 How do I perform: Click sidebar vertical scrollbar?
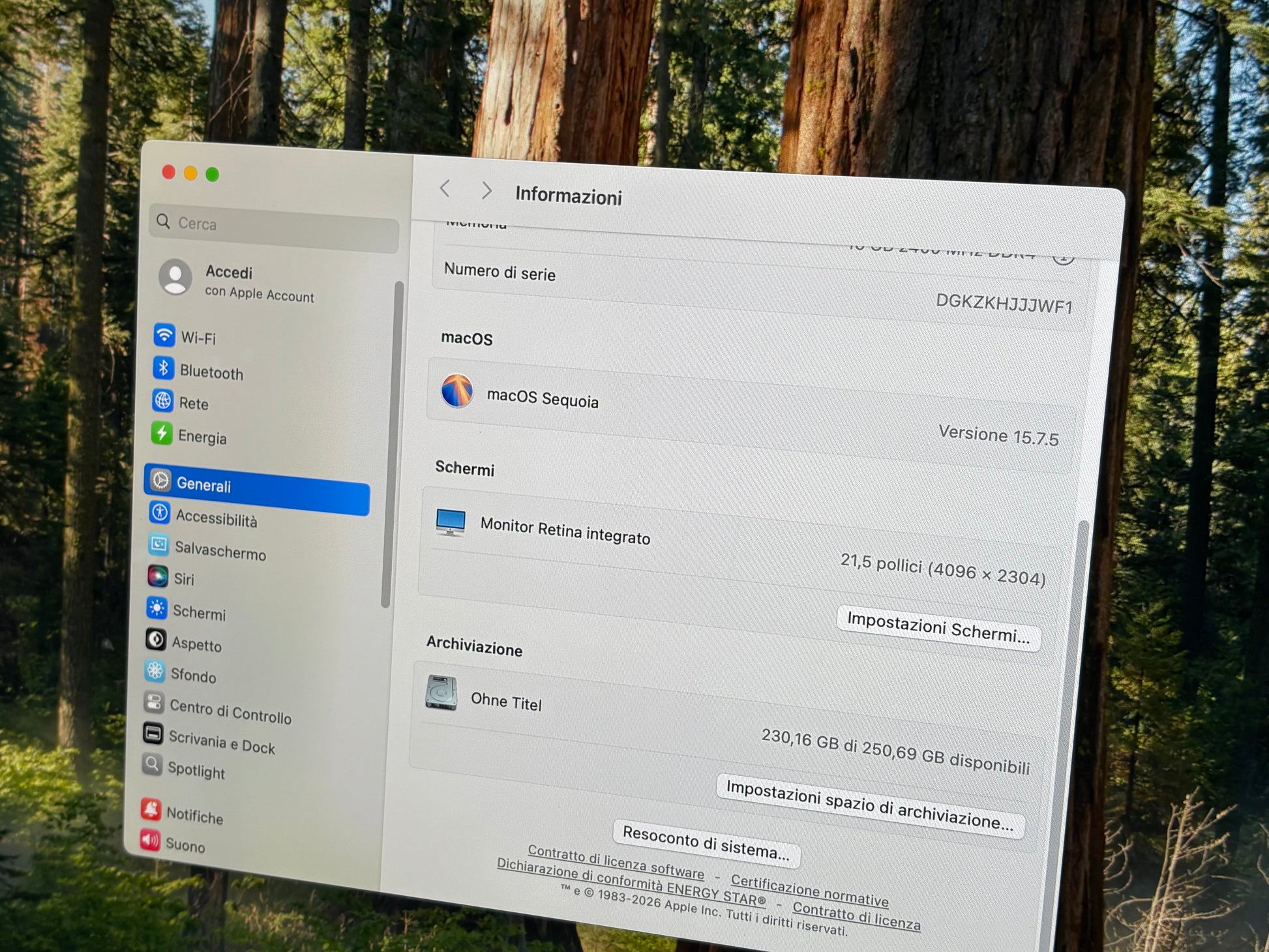pyautogui.click(x=392, y=443)
